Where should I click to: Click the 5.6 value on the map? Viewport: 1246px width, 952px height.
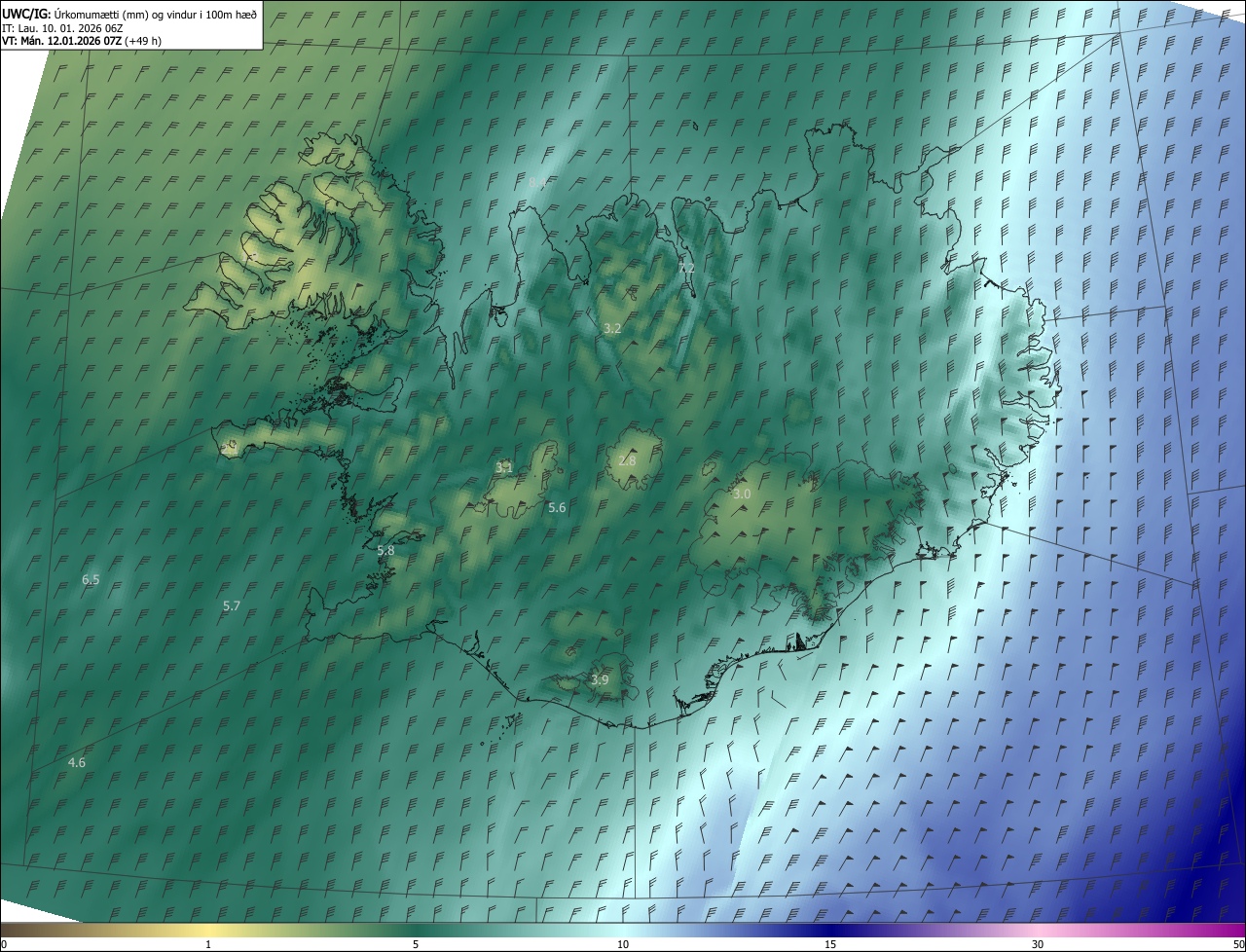557,507
